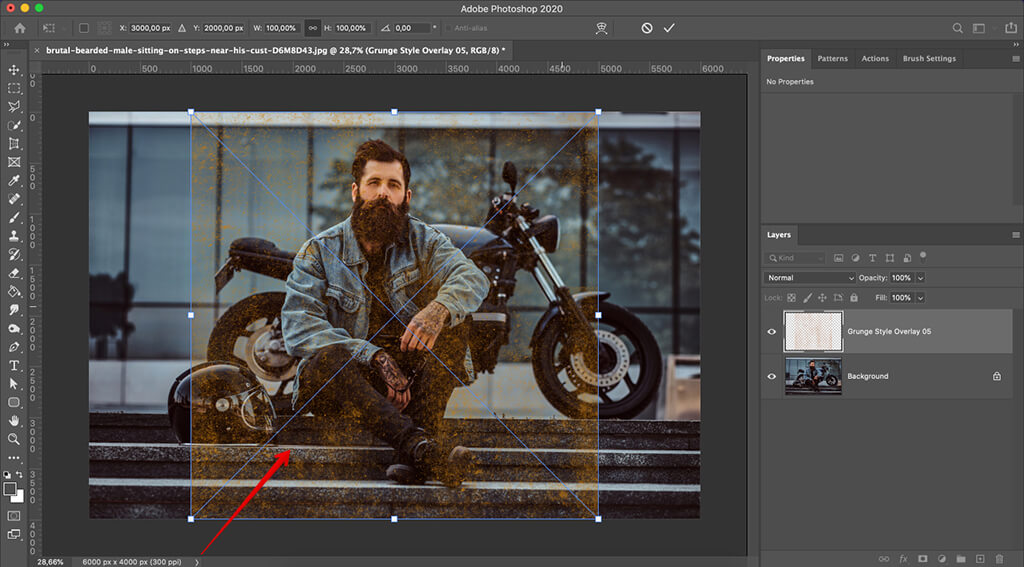1024x567 pixels.
Task: Select the Paint Bucket tool
Action: click(14, 291)
